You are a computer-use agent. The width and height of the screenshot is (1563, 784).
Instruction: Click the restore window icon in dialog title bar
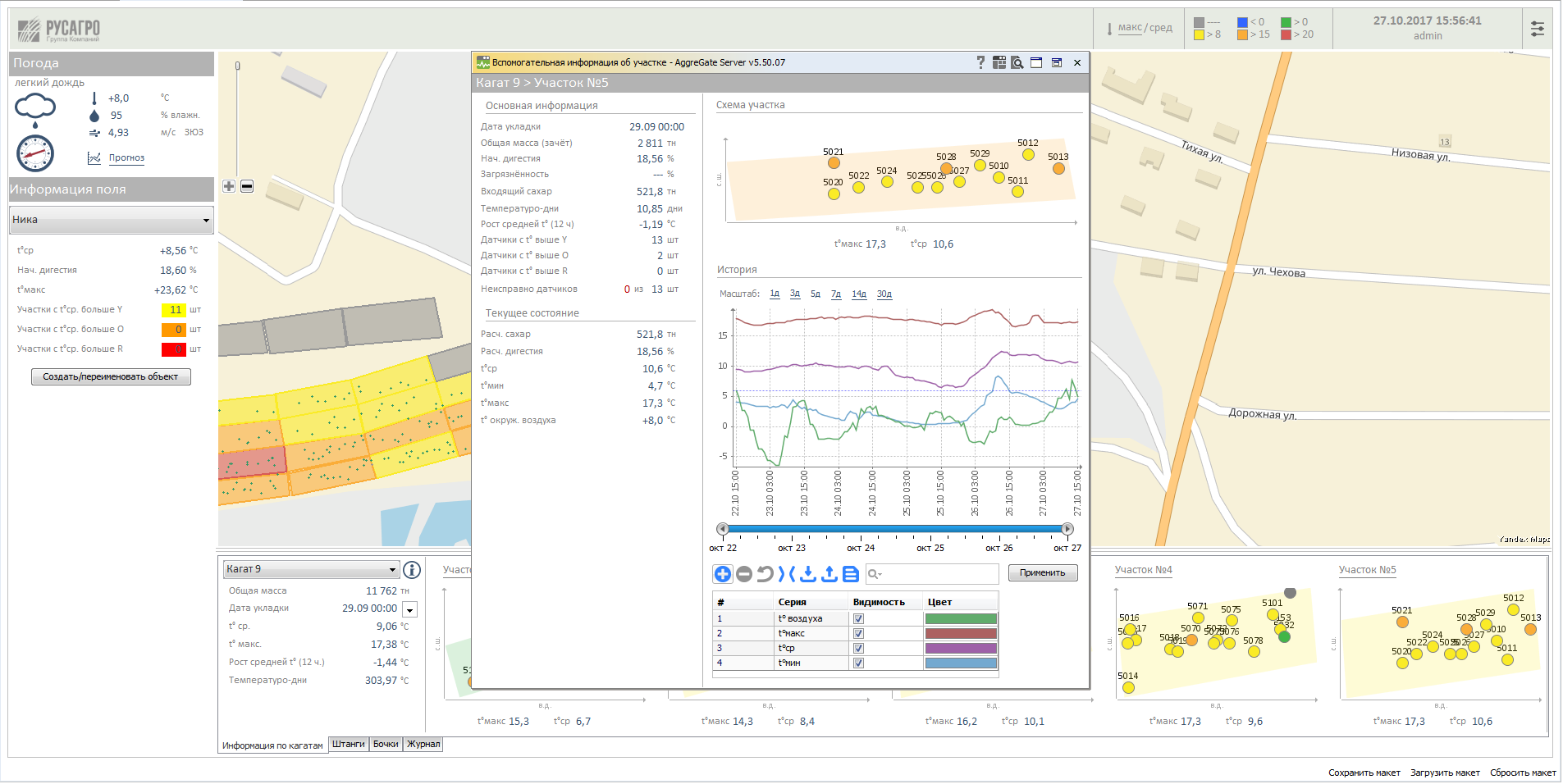point(1057,62)
